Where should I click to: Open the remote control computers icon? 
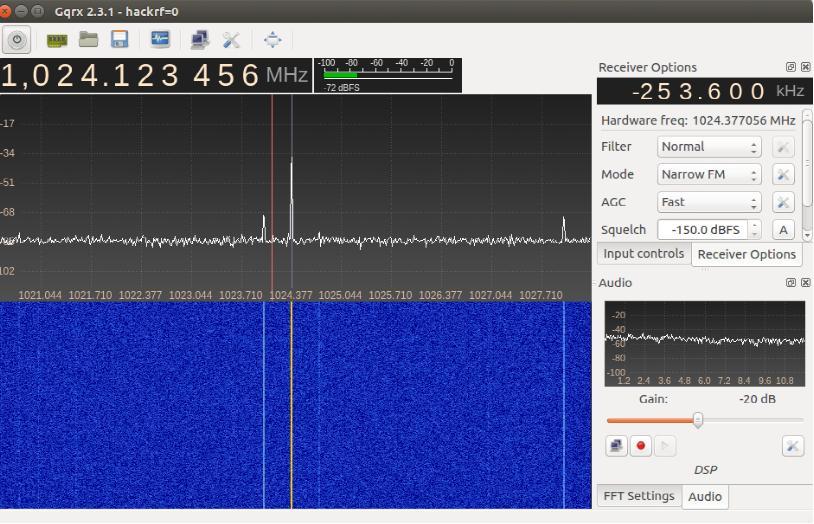(200, 40)
